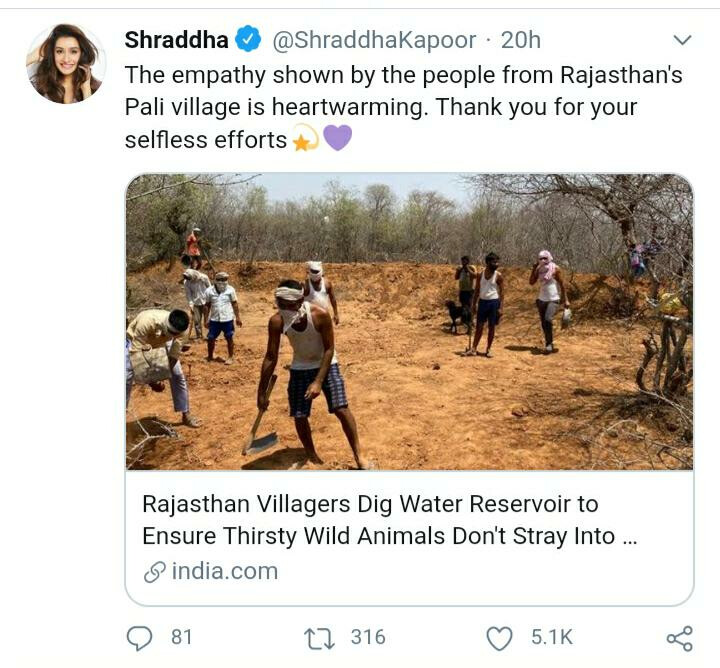Tap the share icon below the tweet

click(679, 638)
